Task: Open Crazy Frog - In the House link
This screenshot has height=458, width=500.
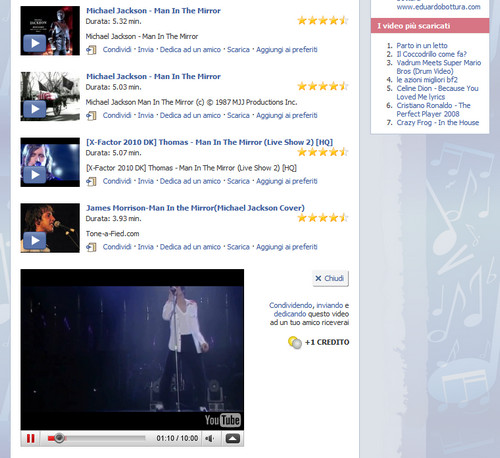Action: click(438, 123)
